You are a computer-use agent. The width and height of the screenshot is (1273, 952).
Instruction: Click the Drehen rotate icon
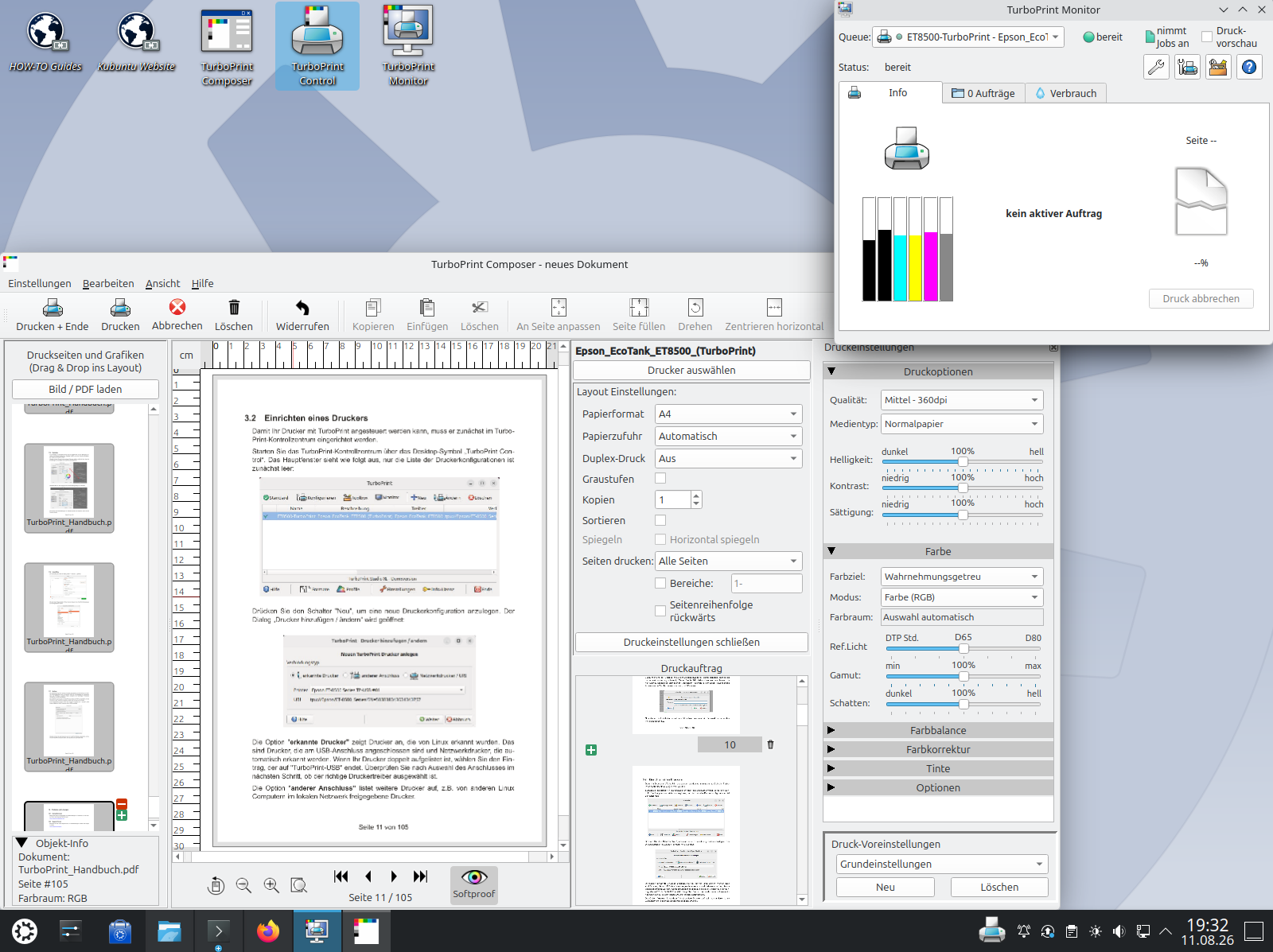pos(695,308)
